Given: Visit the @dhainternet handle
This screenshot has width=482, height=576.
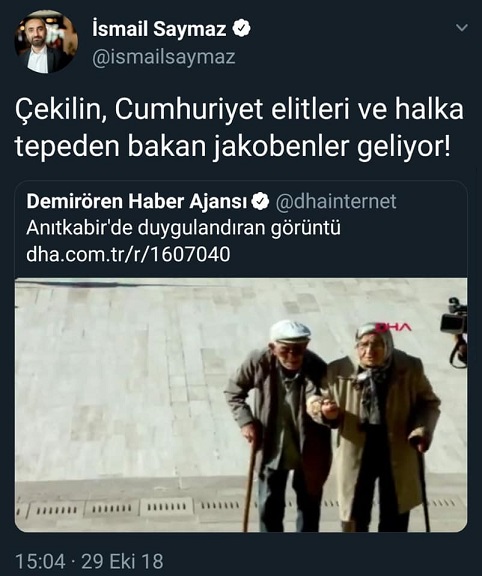Looking at the screenshot, I should pos(336,201).
